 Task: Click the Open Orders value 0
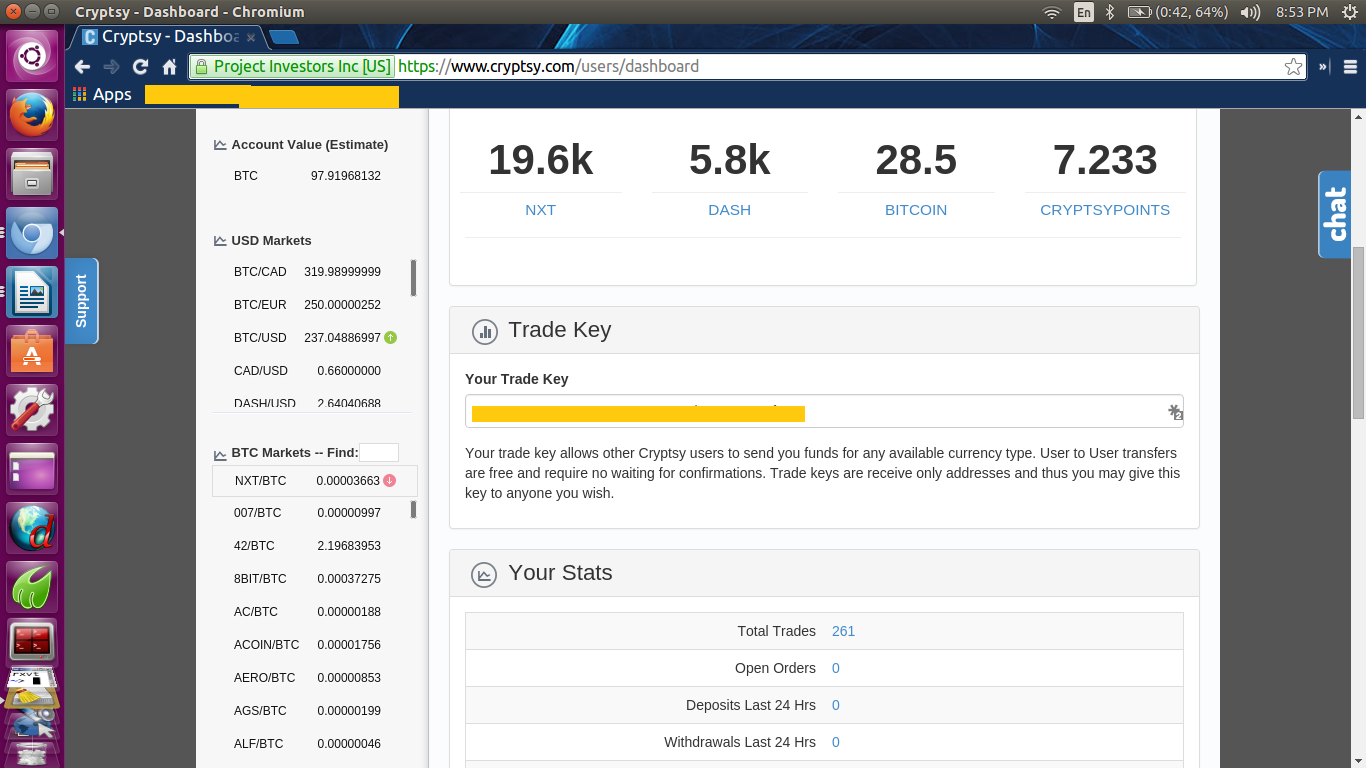pyautogui.click(x=836, y=668)
